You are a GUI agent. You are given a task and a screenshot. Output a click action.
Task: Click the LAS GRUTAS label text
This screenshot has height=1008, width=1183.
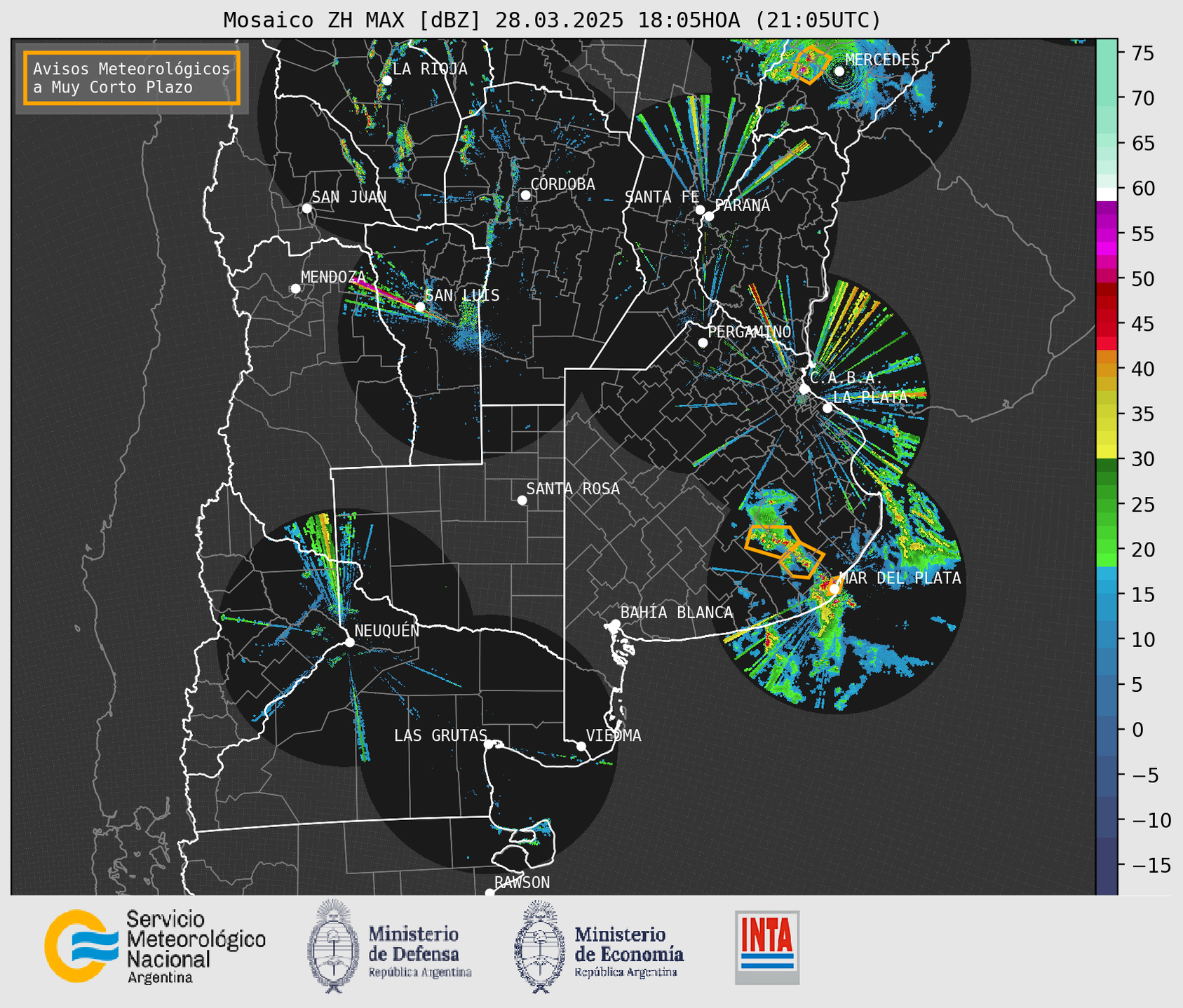point(440,735)
